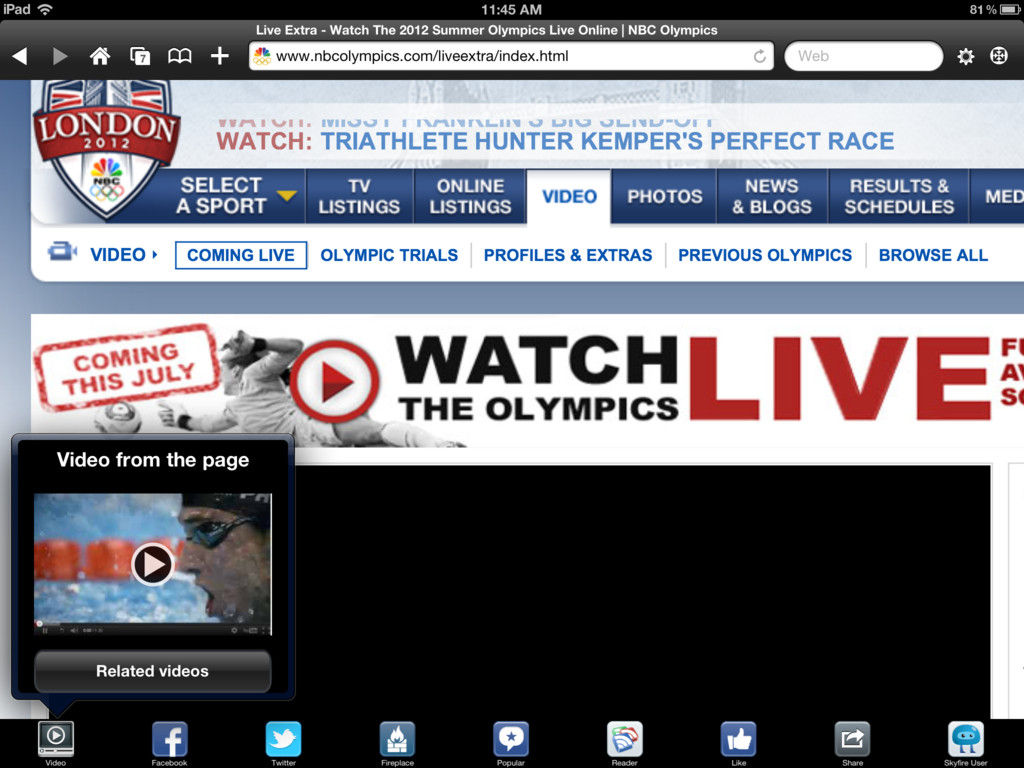Screen dimensions: 1024x768
Task: Open the Olympic Trials link
Action: click(389, 255)
